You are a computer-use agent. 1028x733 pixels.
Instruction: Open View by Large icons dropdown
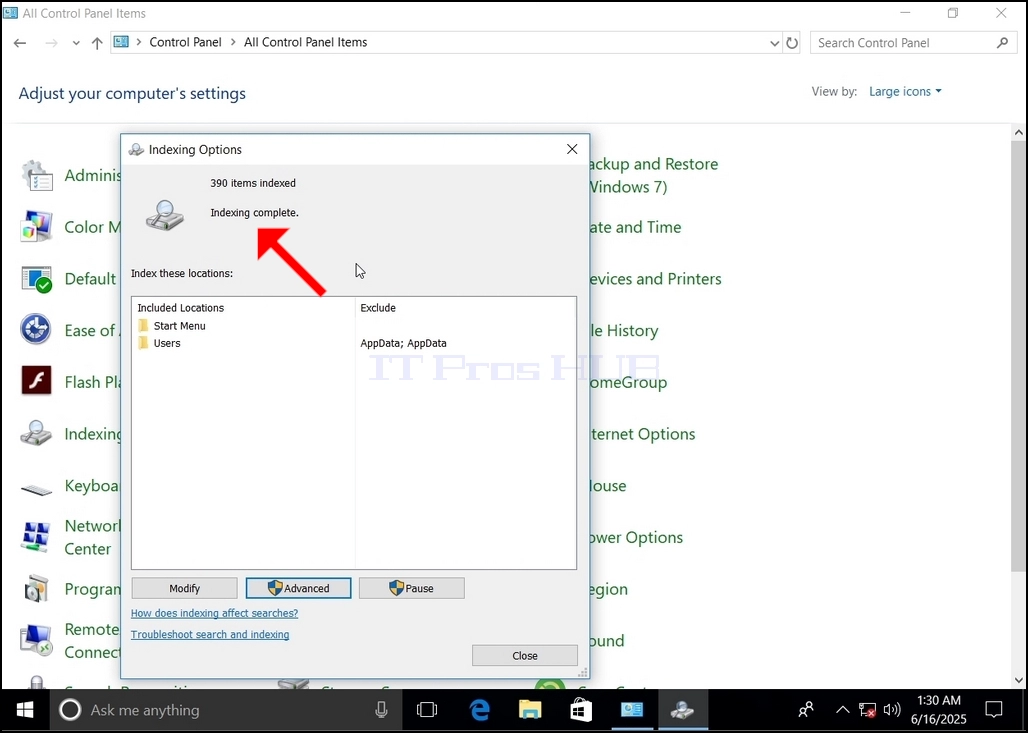905,91
